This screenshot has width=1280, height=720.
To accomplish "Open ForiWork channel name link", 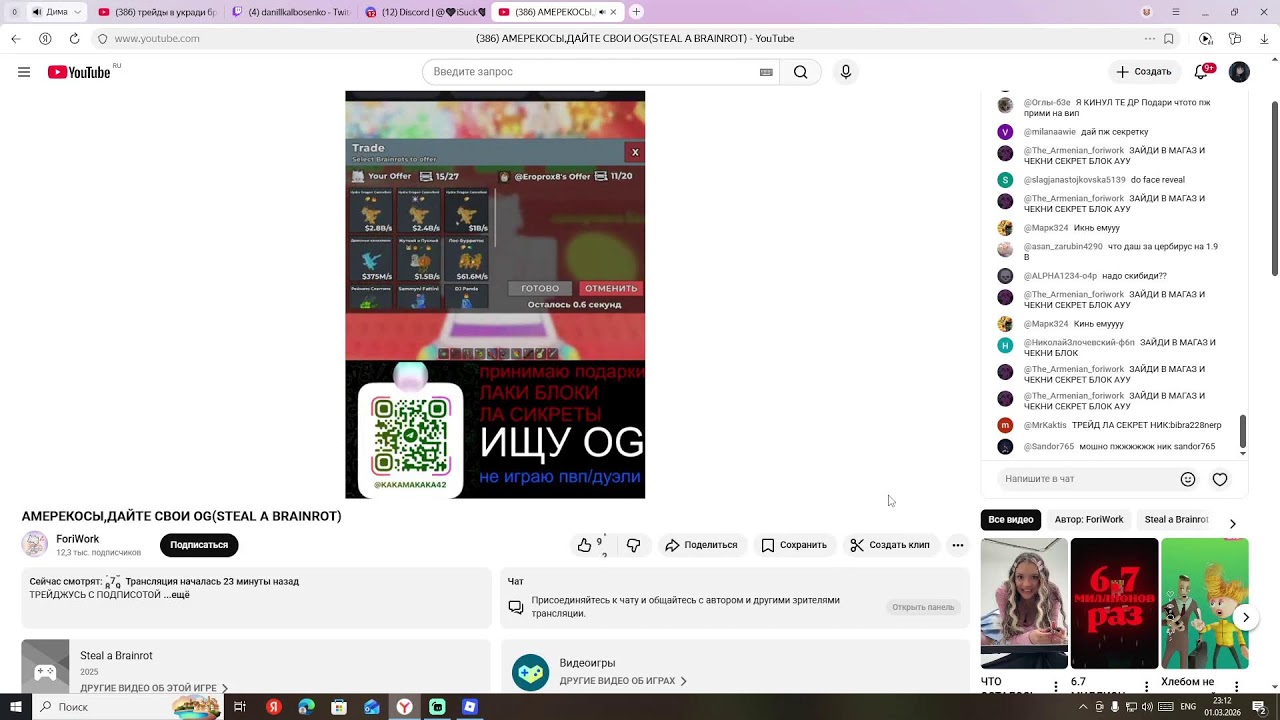I will pyautogui.click(x=77, y=539).
